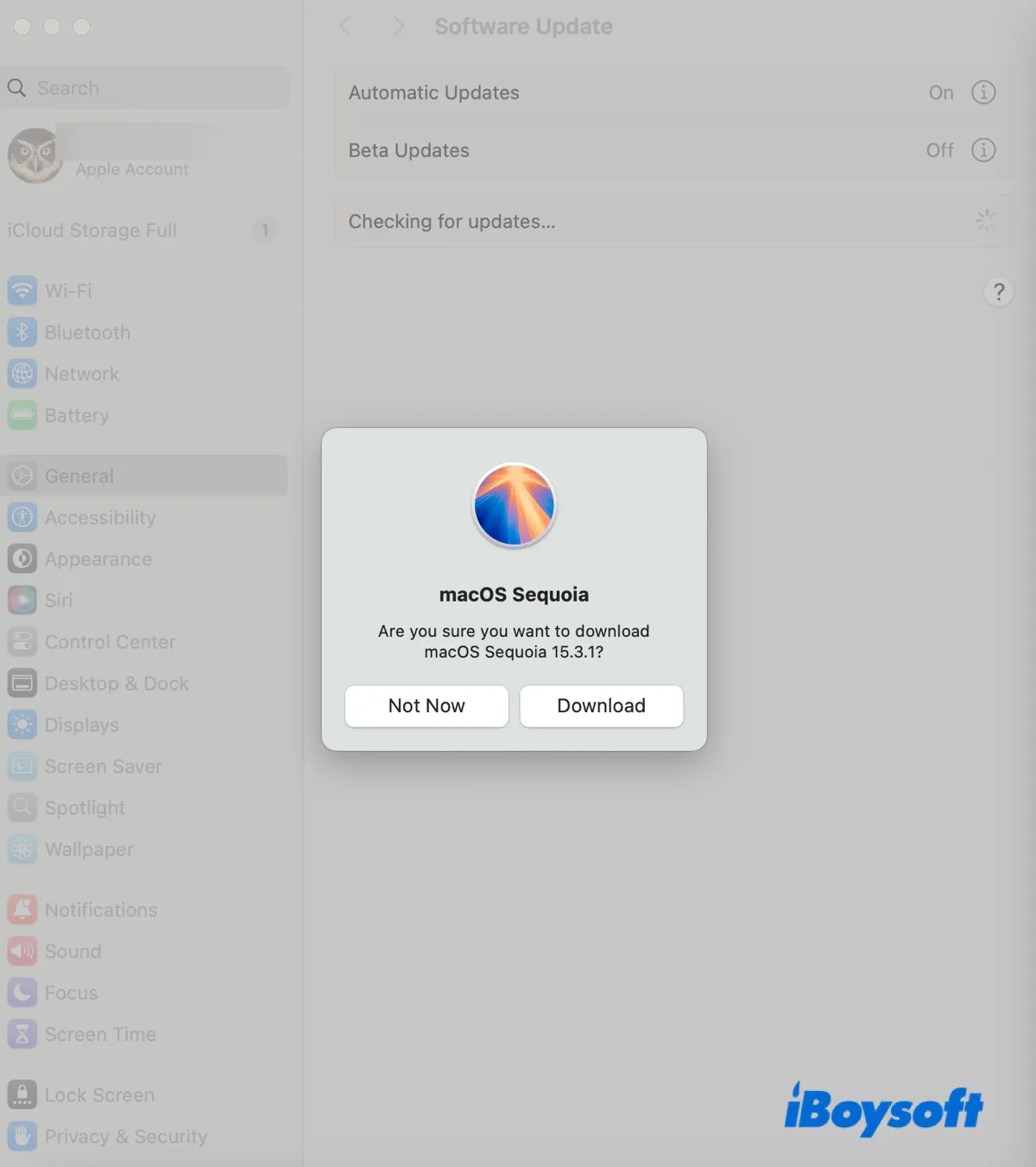The image size is (1036, 1167).
Task: Click the Bluetooth sidebar icon
Action: coord(22,332)
